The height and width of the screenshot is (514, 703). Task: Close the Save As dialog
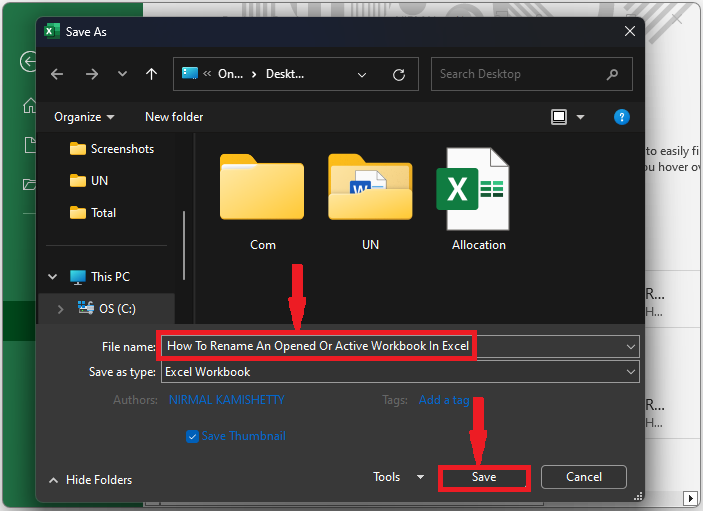click(x=630, y=31)
